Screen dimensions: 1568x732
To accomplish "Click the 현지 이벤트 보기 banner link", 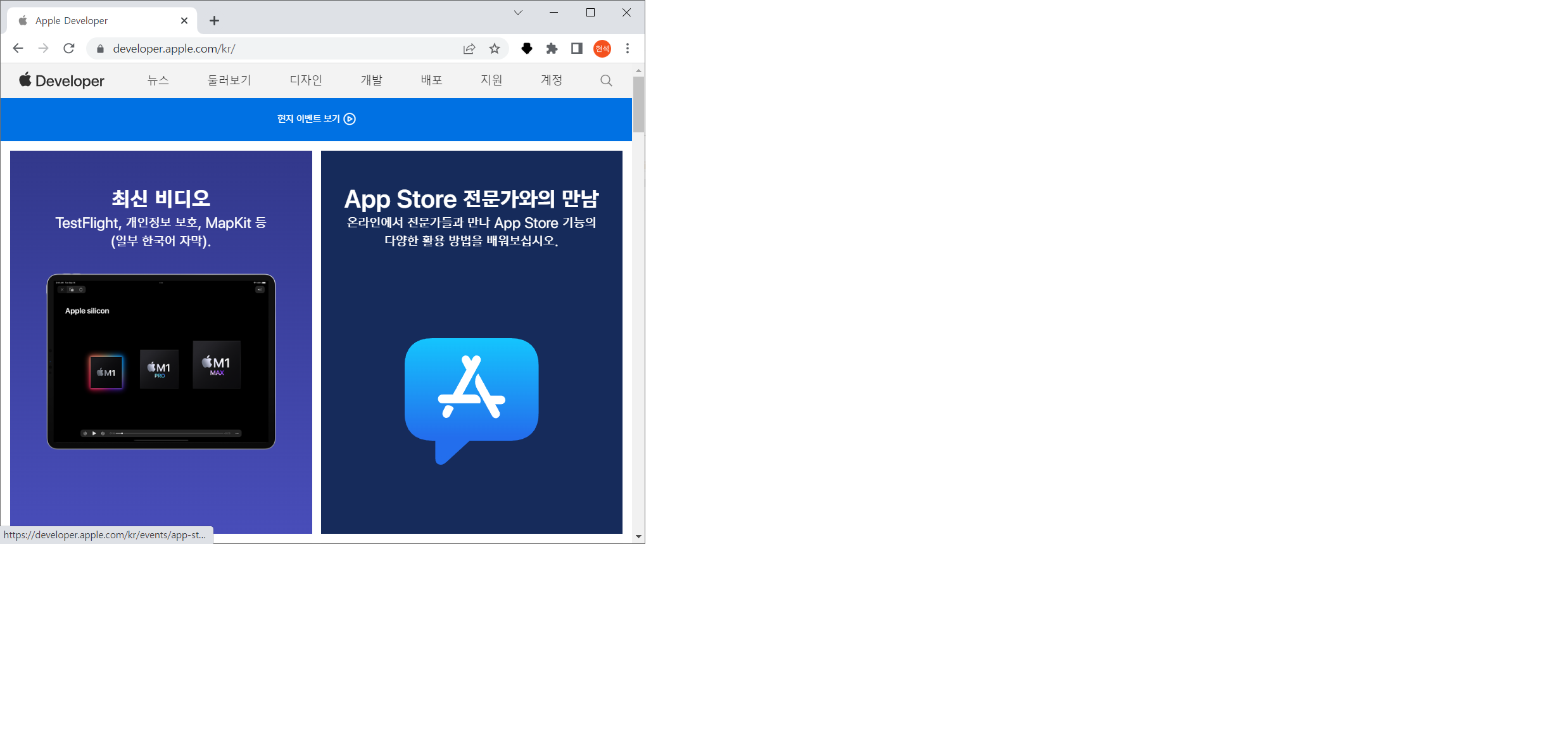I will [316, 119].
